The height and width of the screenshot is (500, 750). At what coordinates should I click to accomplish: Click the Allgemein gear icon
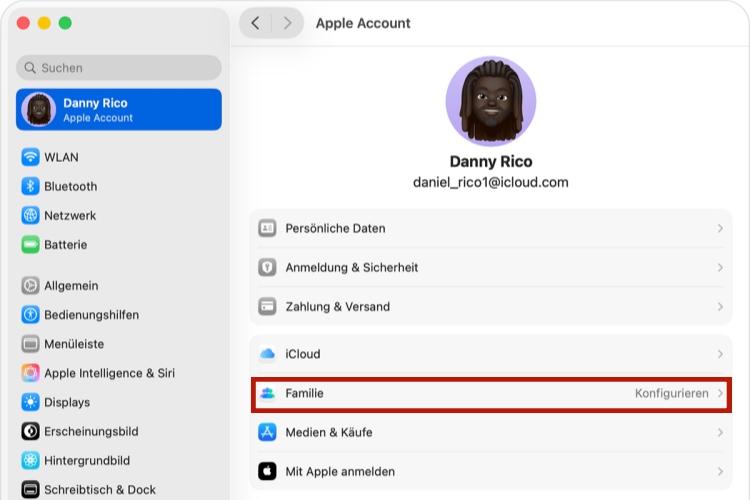[x=30, y=286]
